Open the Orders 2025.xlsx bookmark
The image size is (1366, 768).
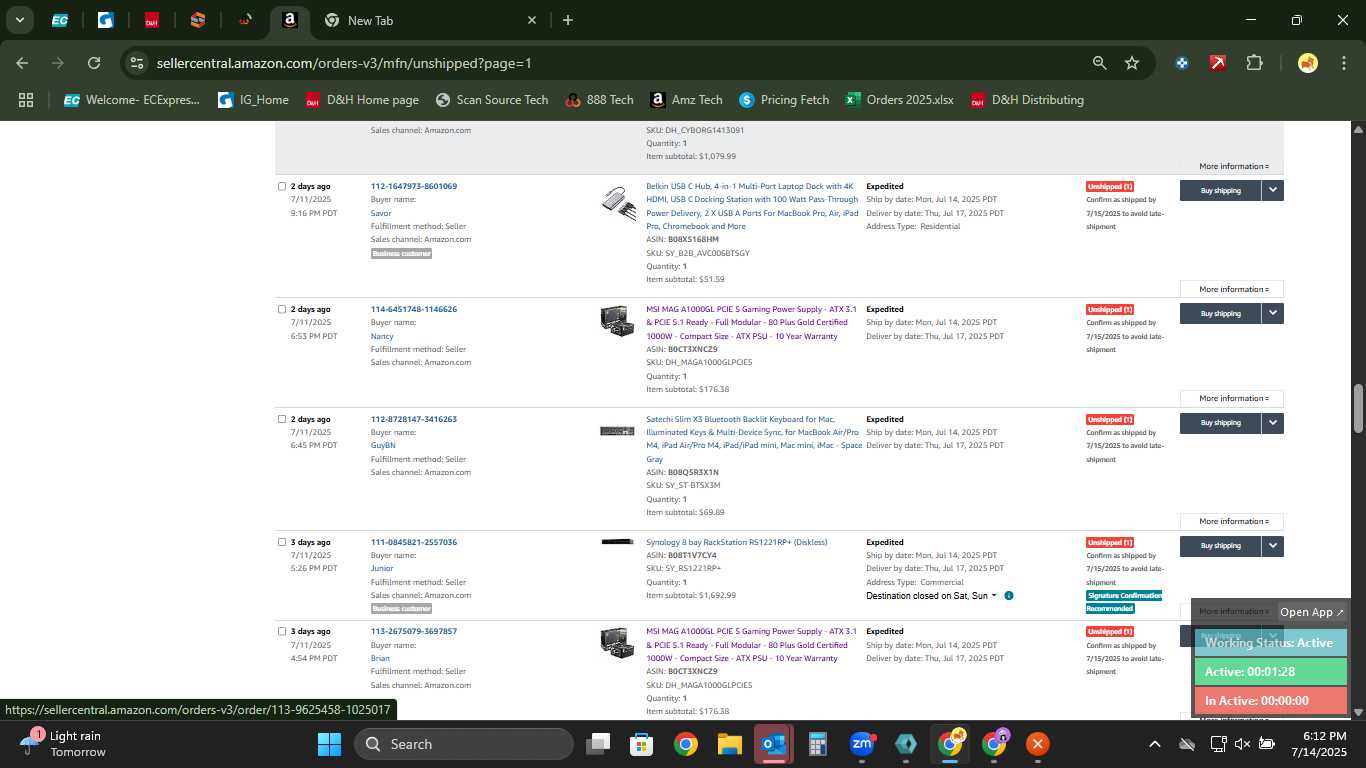[899, 100]
